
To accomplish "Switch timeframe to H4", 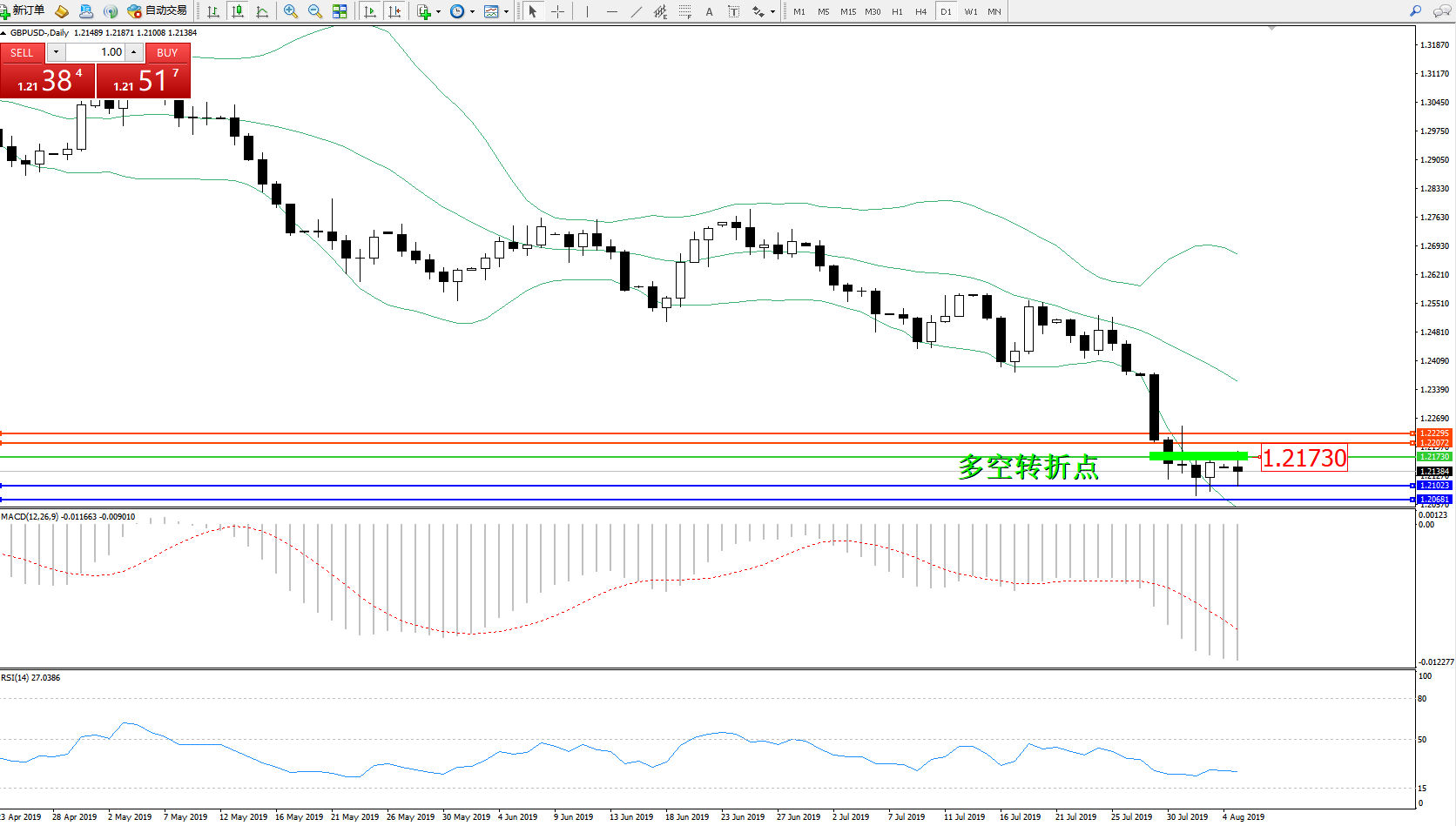I will point(920,12).
